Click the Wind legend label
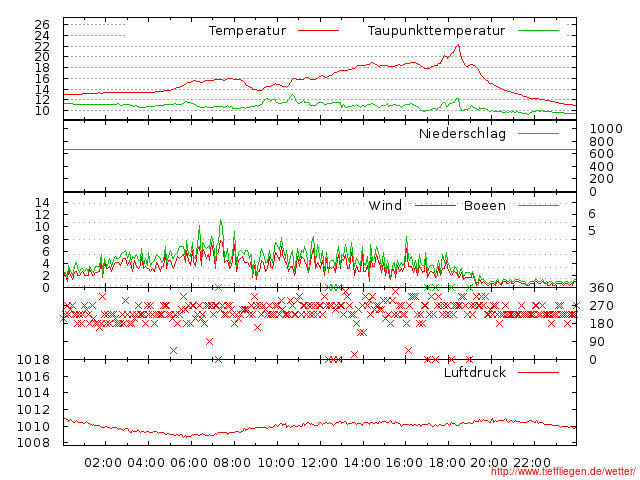This screenshot has width=640, height=480. [385, 205]
